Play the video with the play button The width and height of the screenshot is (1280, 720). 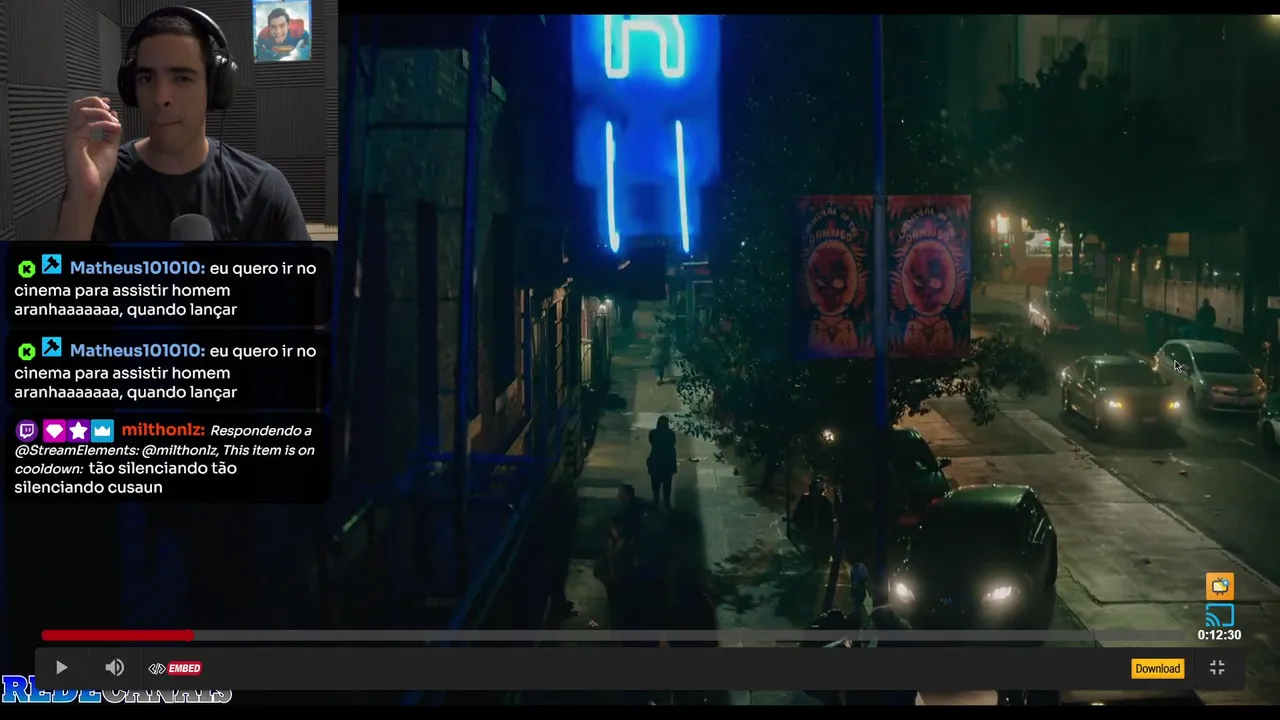pyautogui.click(x=61, y=668)
